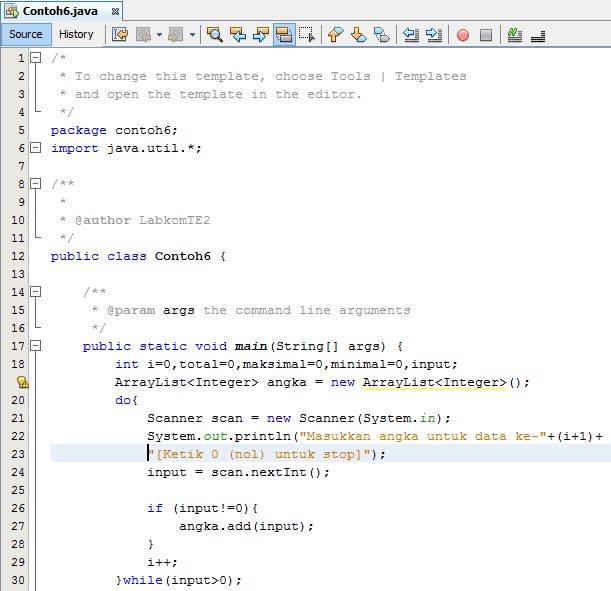Screen dimensions: 611x591
Task: Click 'Masukkan angka untuk data ke-' string
Action: pos(423,436)
